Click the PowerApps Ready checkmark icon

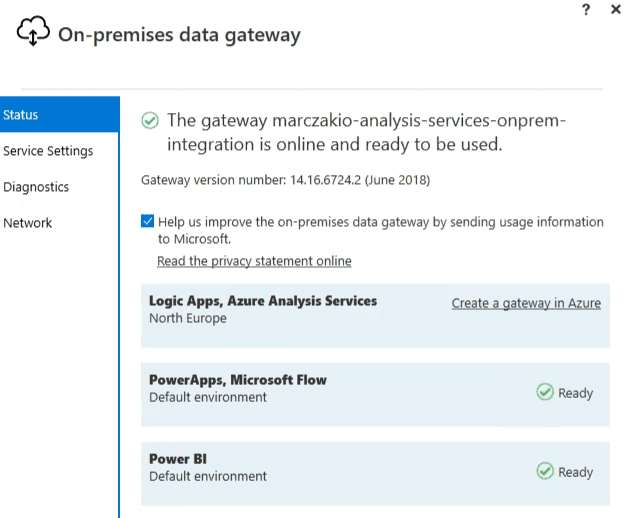pos(545,393)
